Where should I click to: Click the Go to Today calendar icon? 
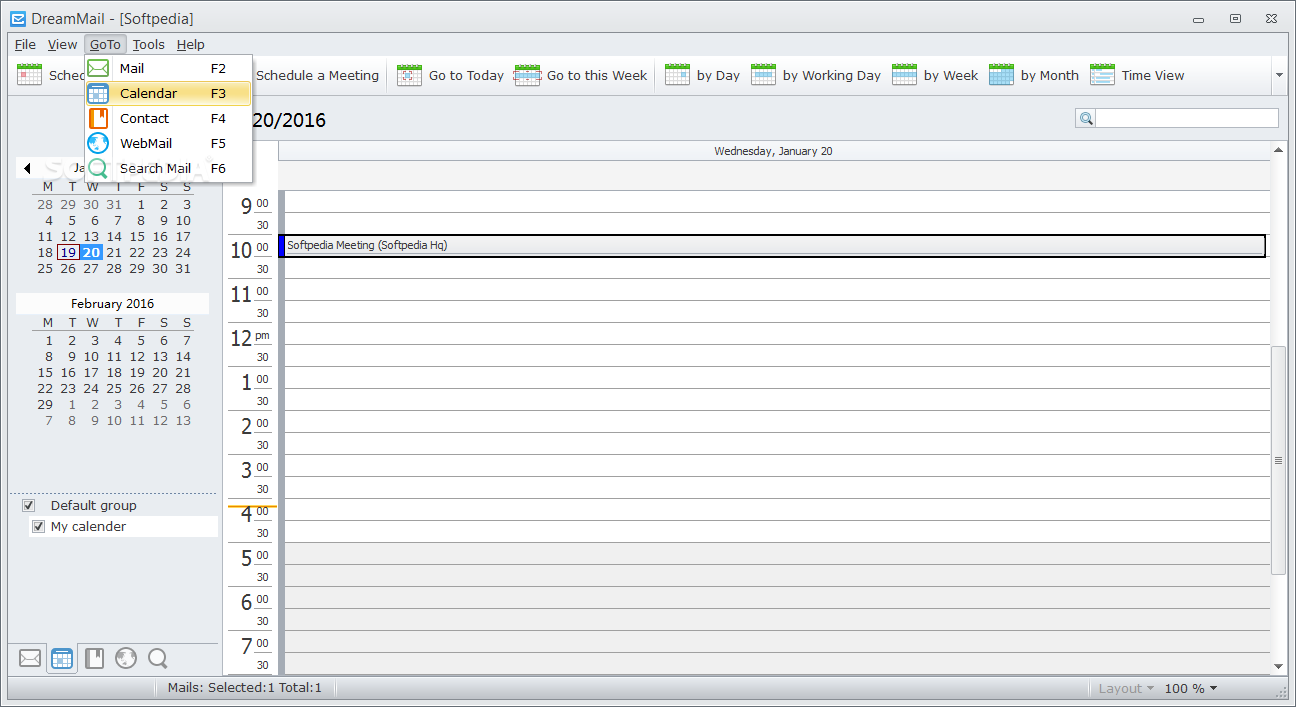tap(409, 75)
